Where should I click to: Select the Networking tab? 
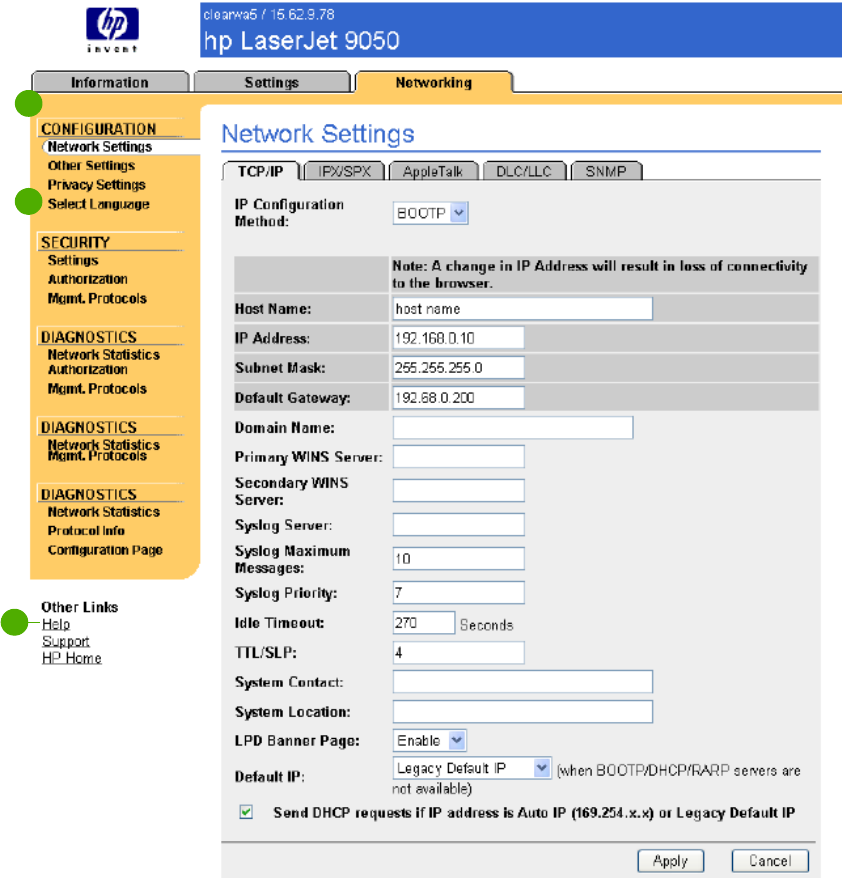coord(434,82)
